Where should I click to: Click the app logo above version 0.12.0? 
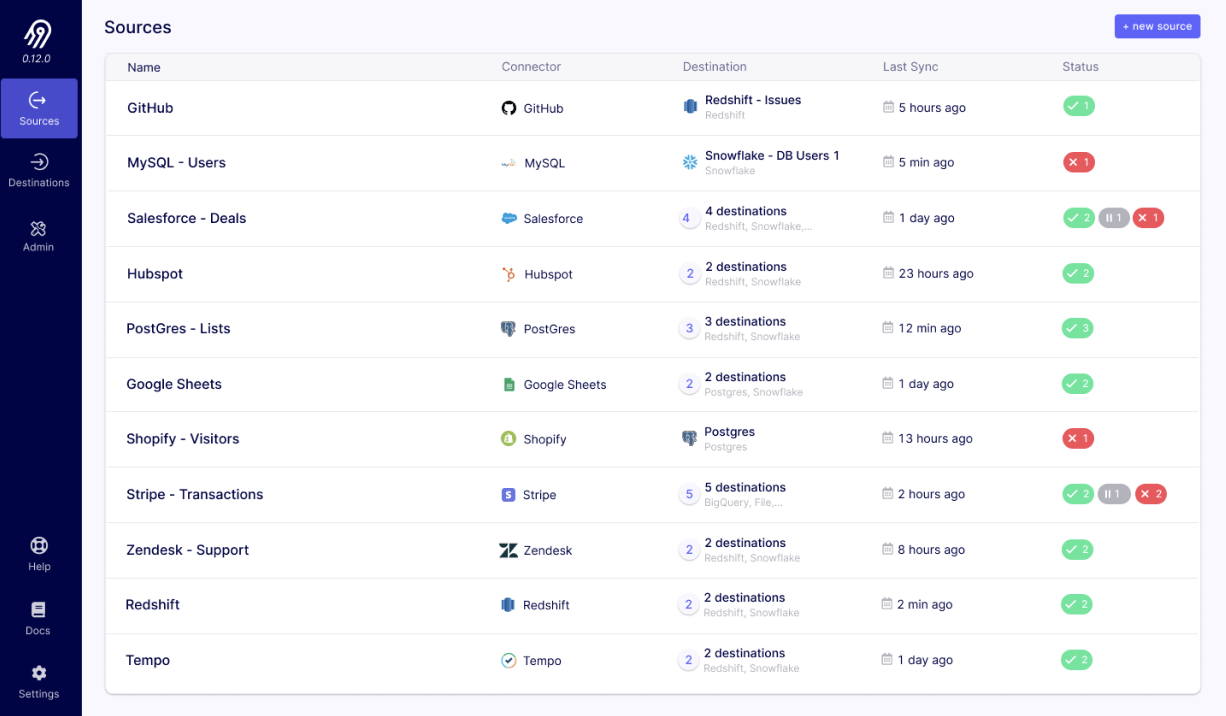[39, 31]
